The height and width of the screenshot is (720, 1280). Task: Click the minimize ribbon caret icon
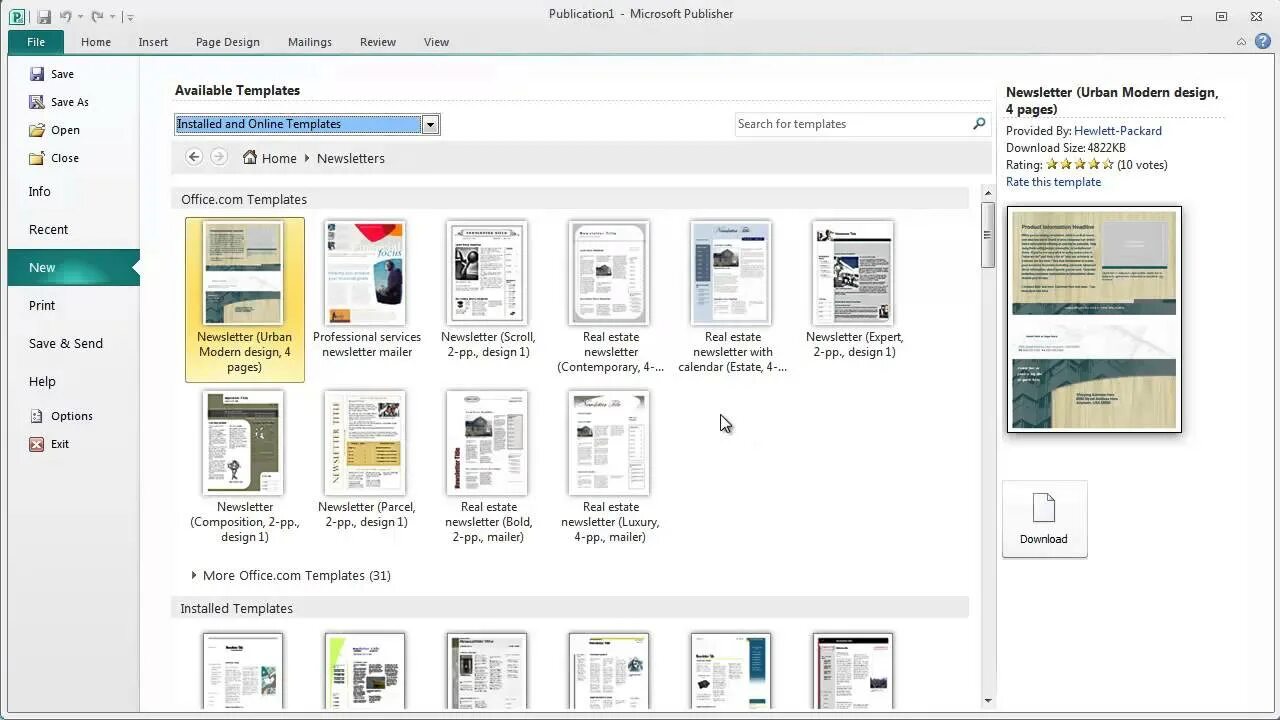pyautogui.click(x=1242, y=42)
